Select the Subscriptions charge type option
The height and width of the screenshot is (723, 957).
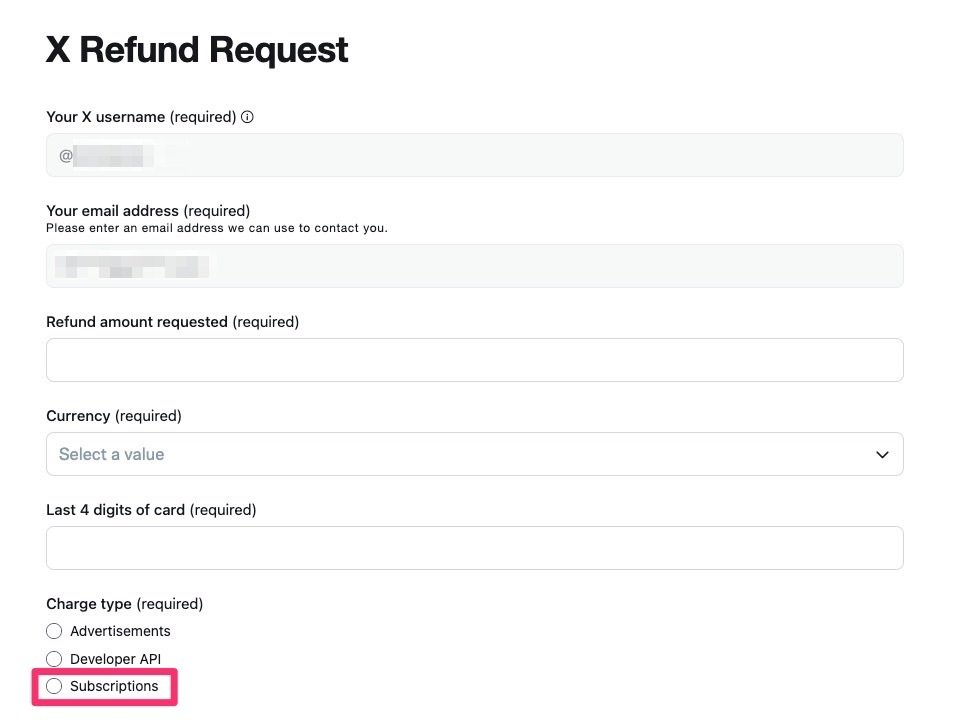pyautogui.click(x=54, y=686)
